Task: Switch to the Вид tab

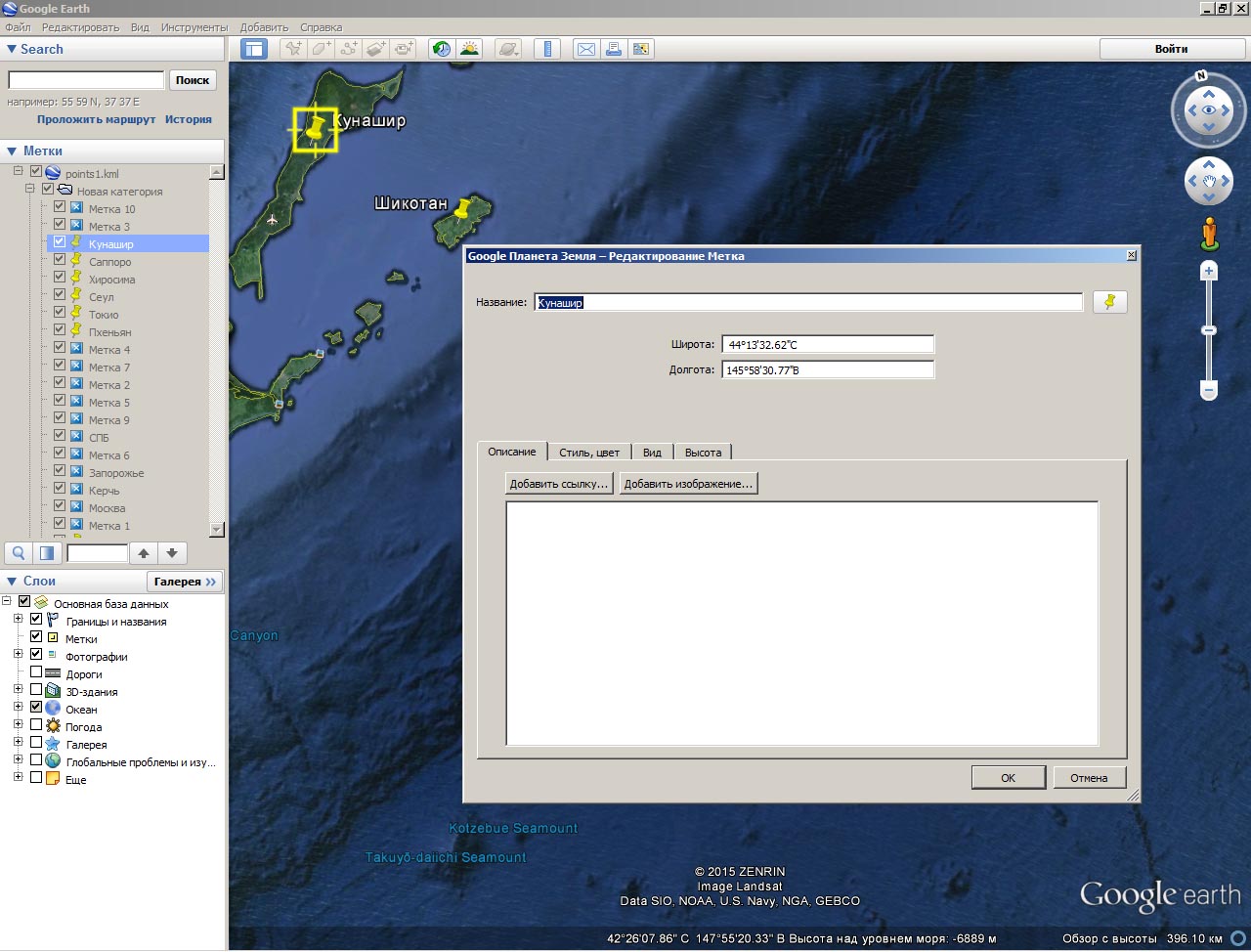Action: tap(652, 452)
